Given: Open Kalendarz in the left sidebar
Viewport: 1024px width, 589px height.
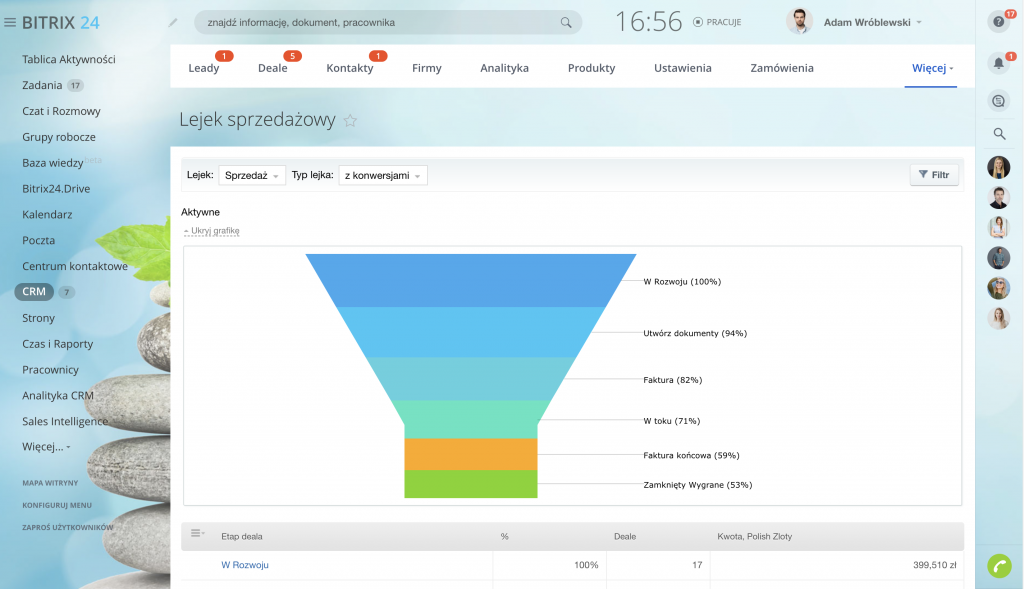Looking at the screenshot, I should click(x=47, y=214).
